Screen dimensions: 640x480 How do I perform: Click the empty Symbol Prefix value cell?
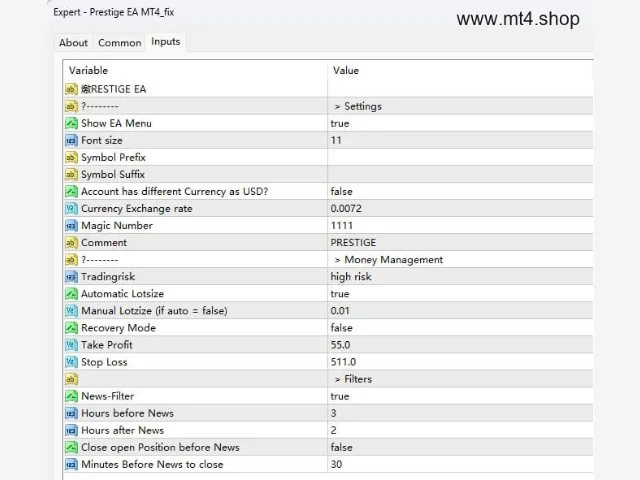point(460,158)
